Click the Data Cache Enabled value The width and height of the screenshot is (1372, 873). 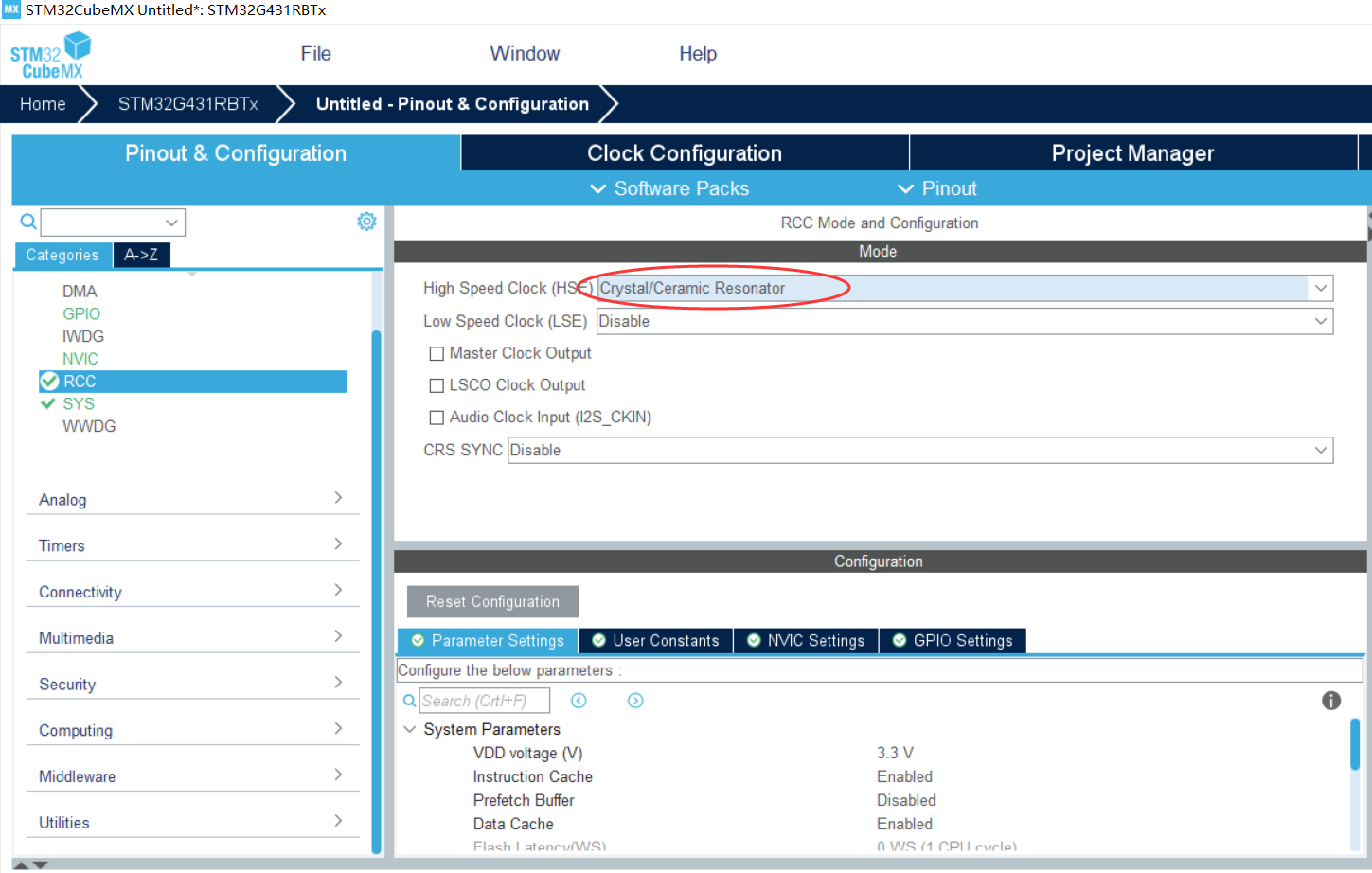click(904, 824)
